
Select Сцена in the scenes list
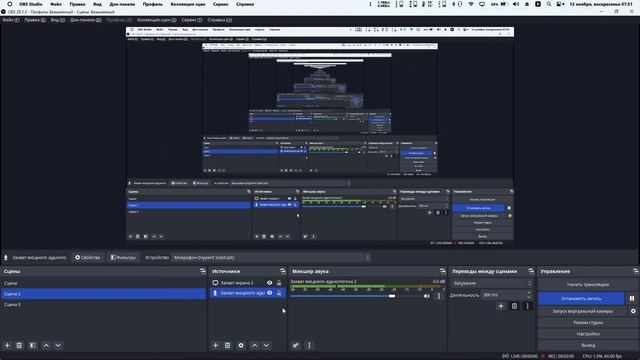tap(103, 283)
